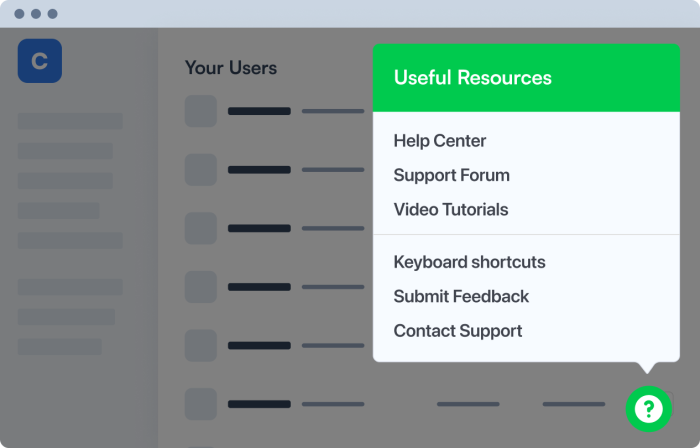This screenshot has height=448, width=700.
Task: Click the last sidebar navigation placeholder item
Action: [60, 346]
